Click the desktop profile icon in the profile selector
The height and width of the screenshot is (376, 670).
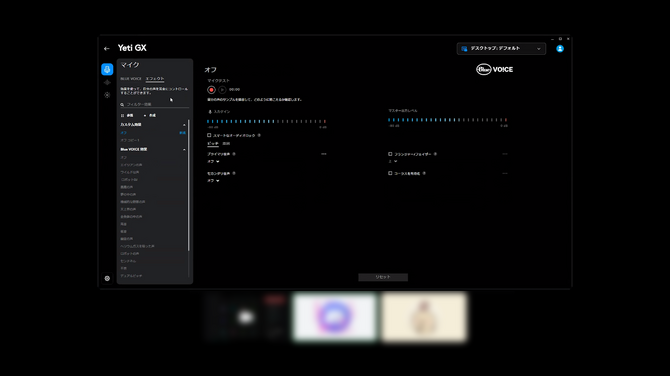(464, 49)
